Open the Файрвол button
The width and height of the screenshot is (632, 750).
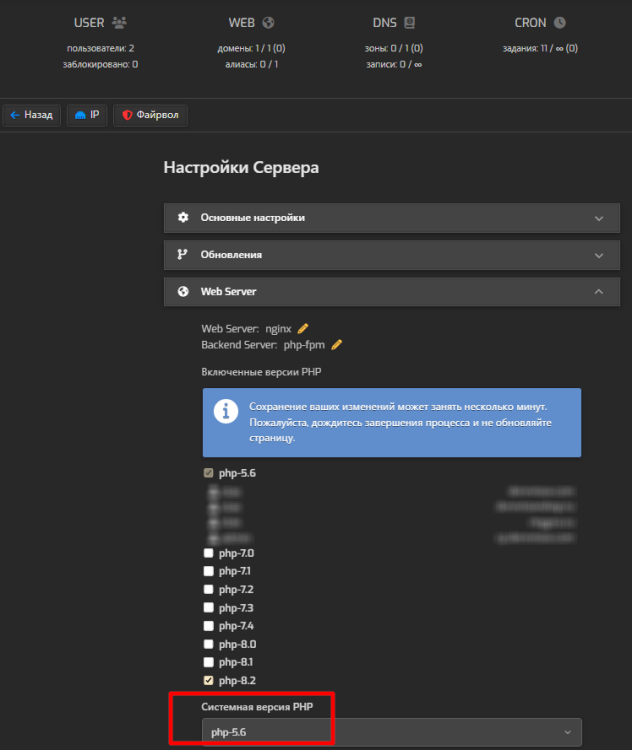coord(150,115)
